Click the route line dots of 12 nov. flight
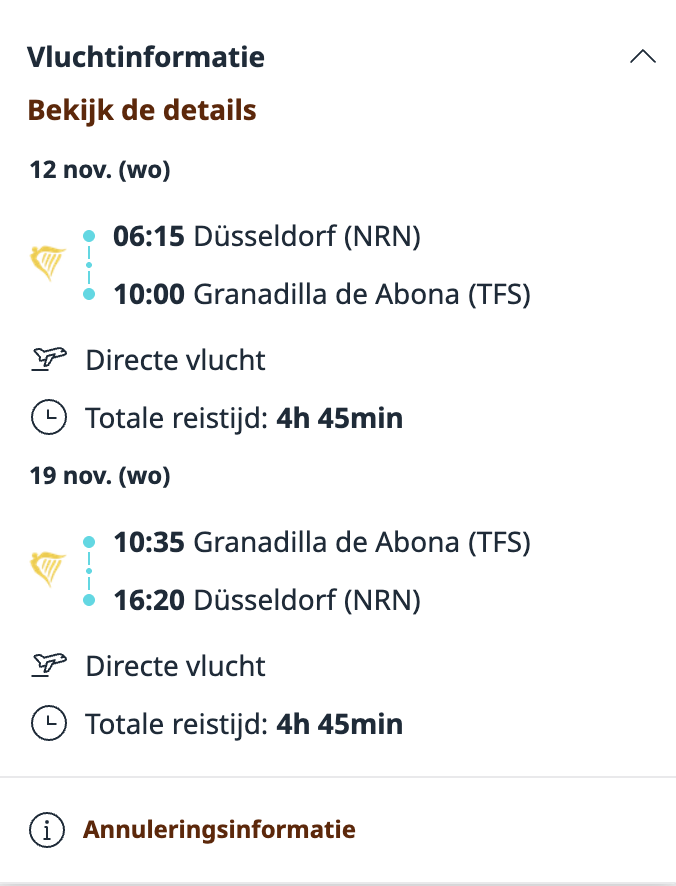The width and height of the screenshot is (676, 886). click(89, 265)
